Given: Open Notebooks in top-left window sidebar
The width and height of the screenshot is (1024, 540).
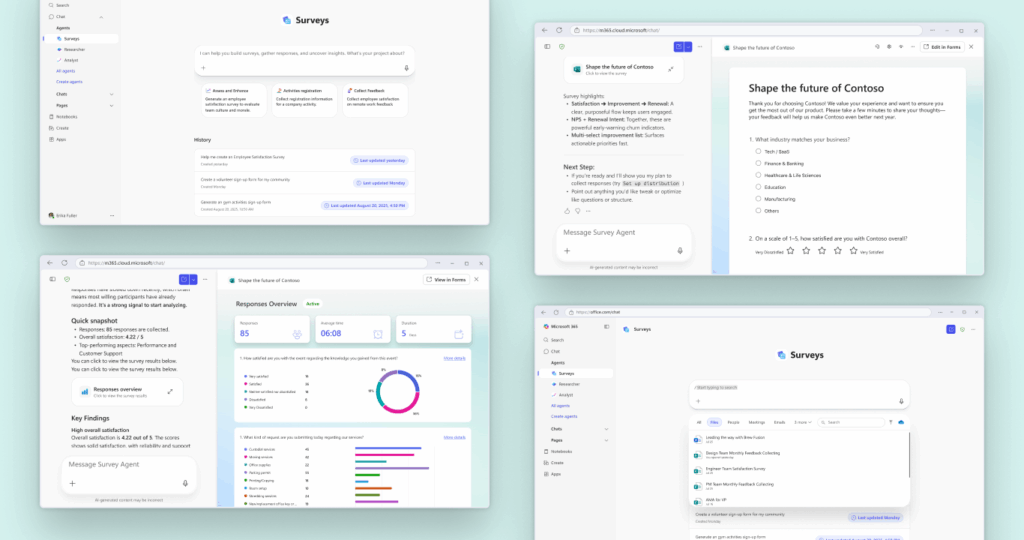Looking at the screenshot, I should click(x=63, y=117).
